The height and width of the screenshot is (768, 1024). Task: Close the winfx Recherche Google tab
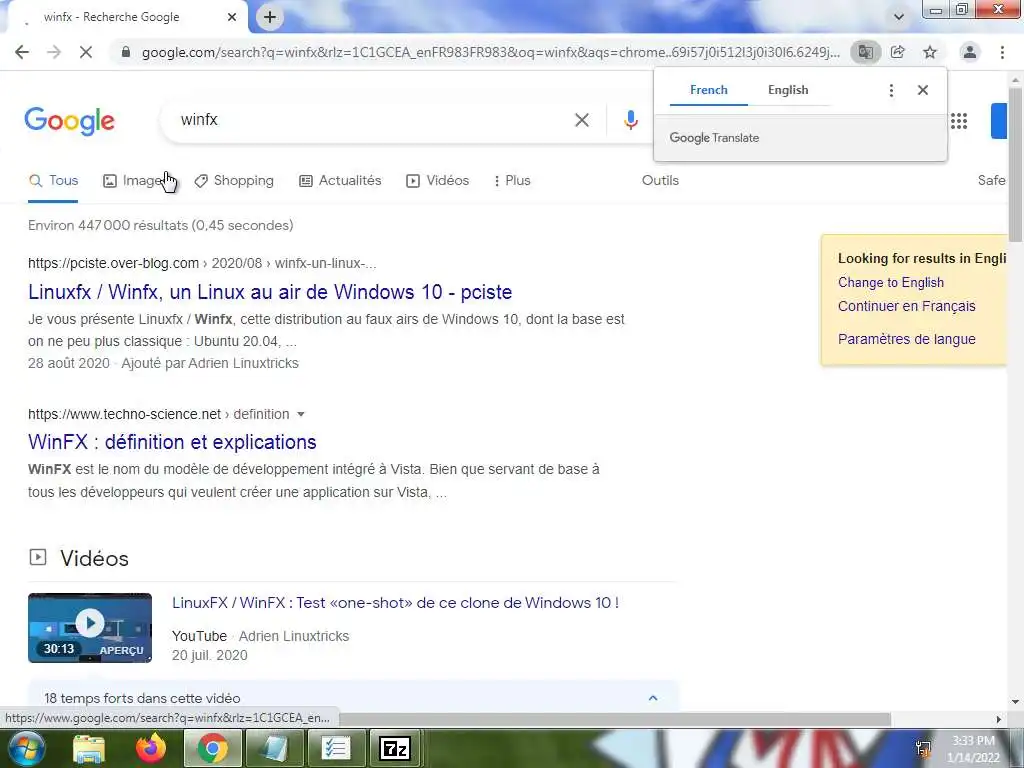pyautogui.click(x=232, y=17)
